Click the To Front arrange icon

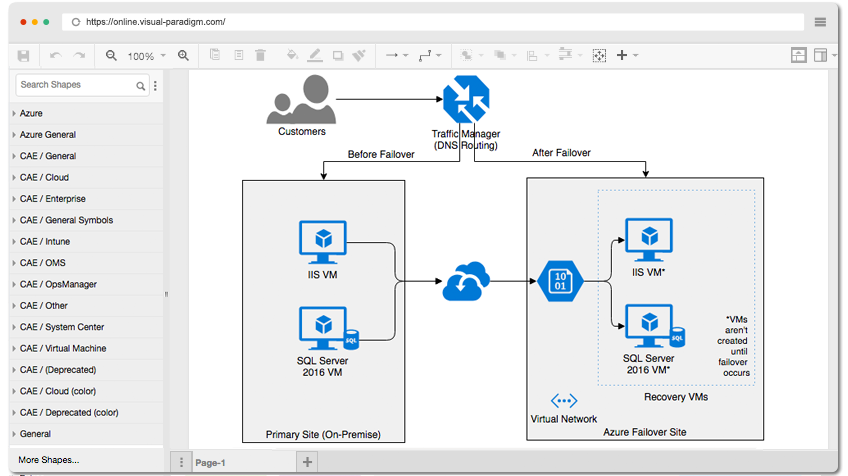coord(466,55)
